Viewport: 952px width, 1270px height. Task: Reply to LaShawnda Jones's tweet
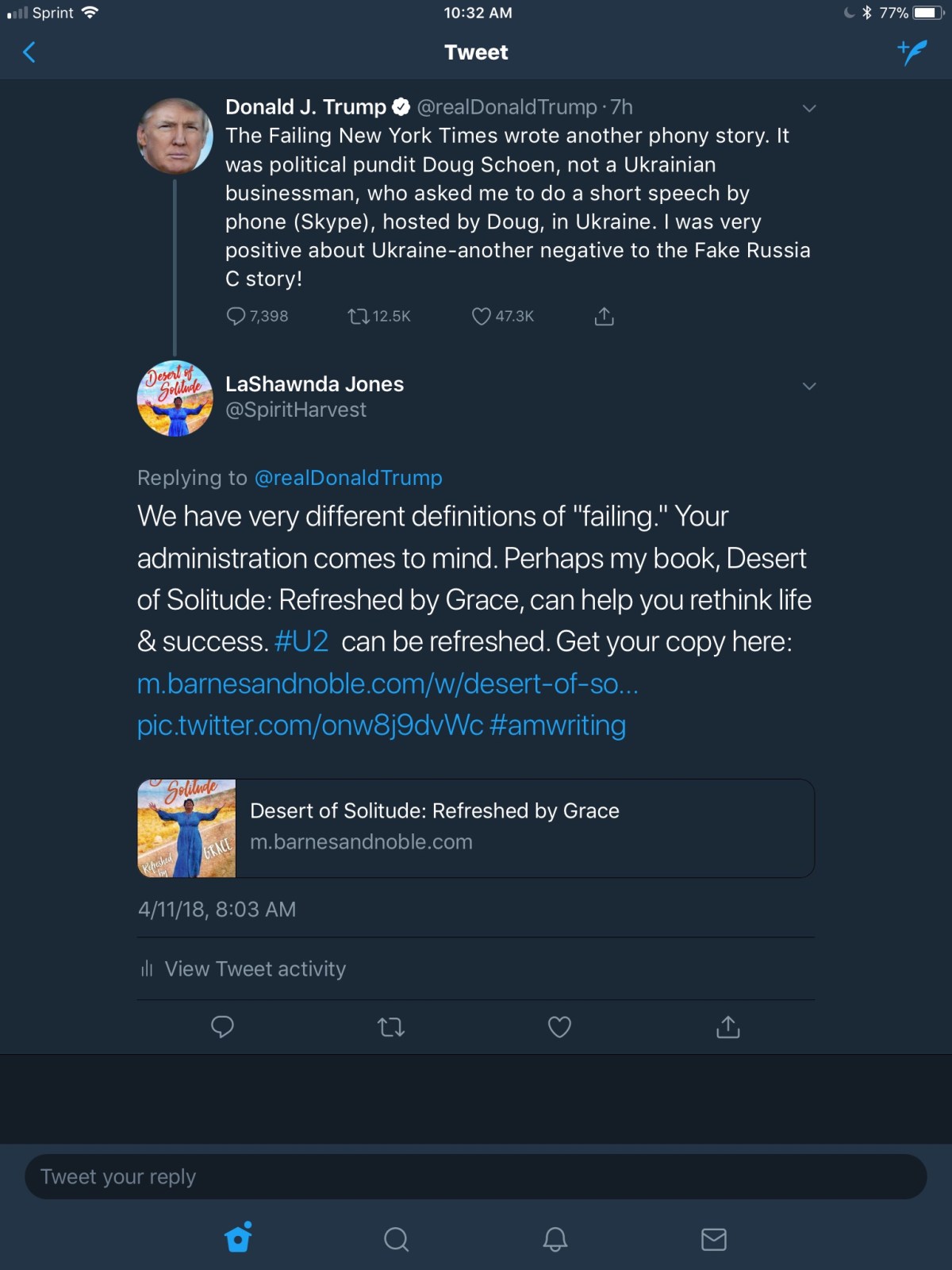pos(222,1027)
